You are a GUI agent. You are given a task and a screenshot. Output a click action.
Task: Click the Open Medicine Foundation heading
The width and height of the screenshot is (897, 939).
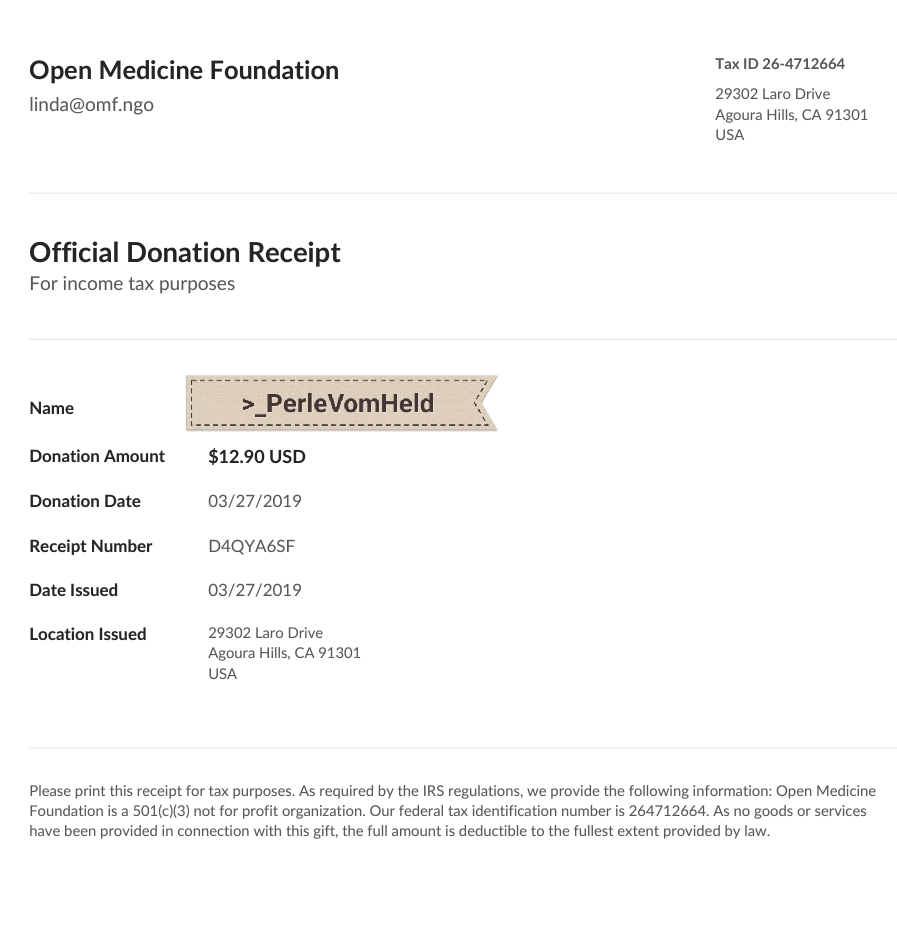point(184,71)
